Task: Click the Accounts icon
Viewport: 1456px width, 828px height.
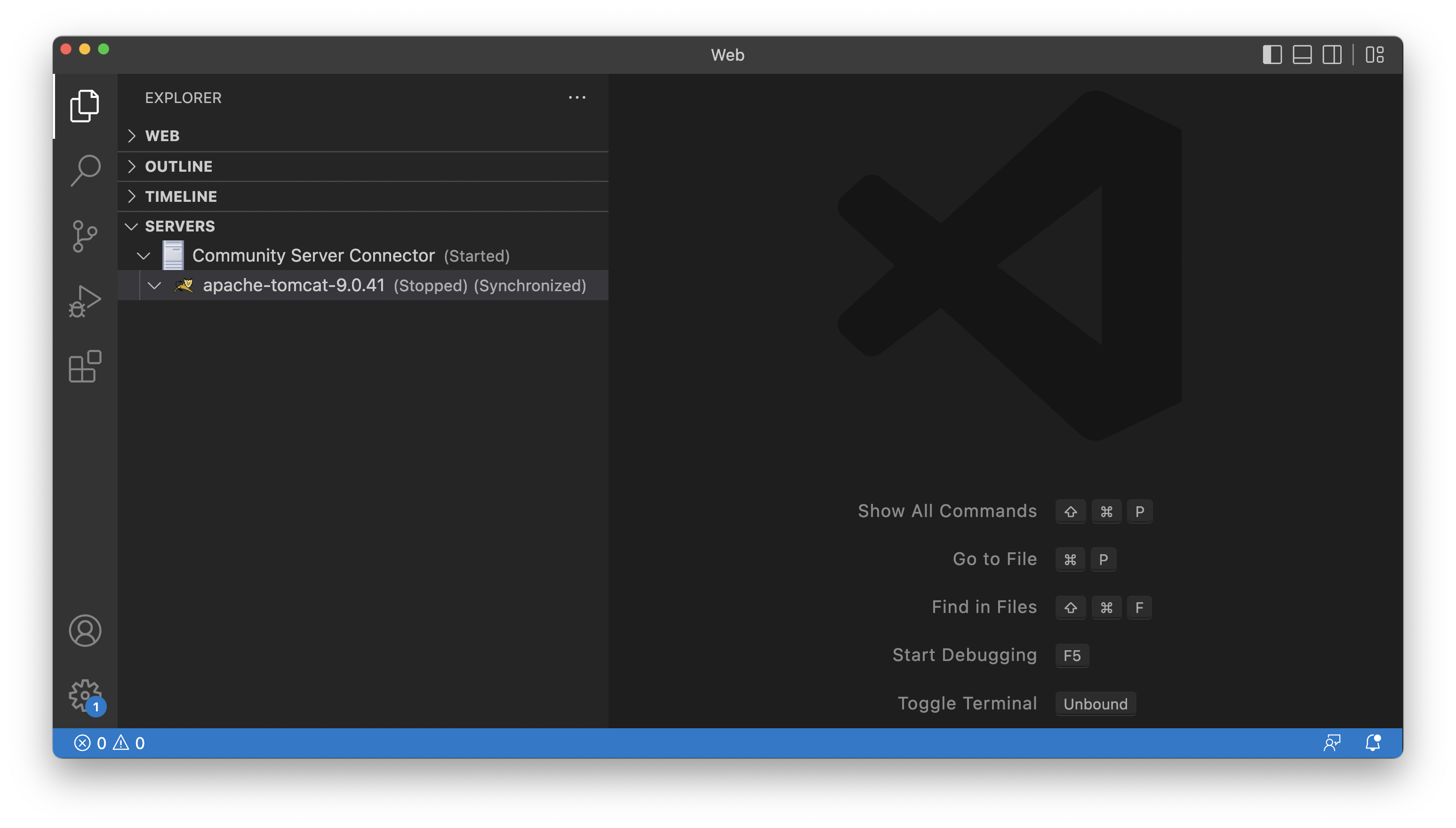Action: 85,630
